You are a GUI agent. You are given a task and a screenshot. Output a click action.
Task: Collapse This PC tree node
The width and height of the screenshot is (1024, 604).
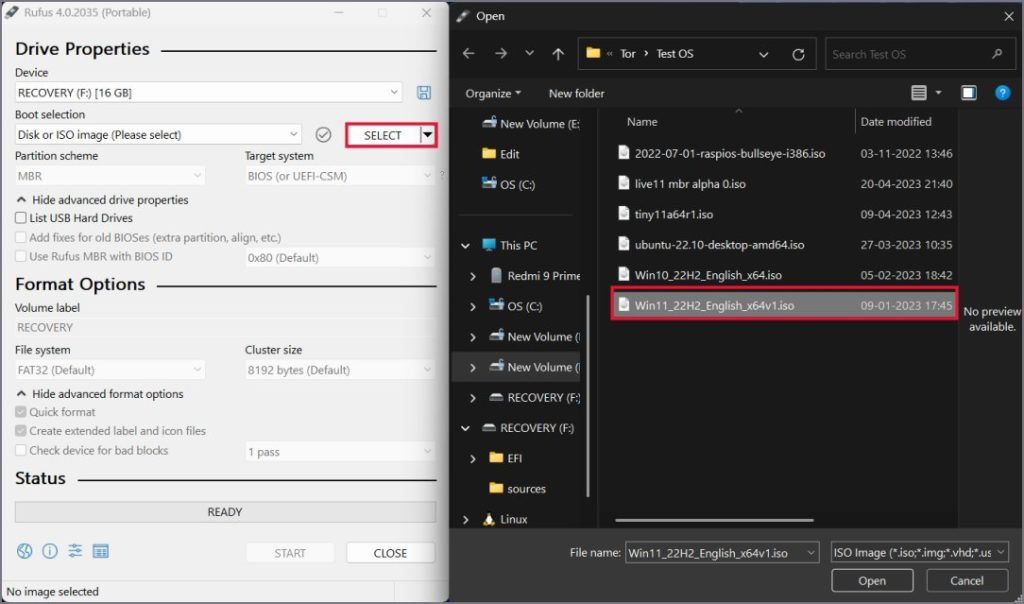click(x=466, y=246)
